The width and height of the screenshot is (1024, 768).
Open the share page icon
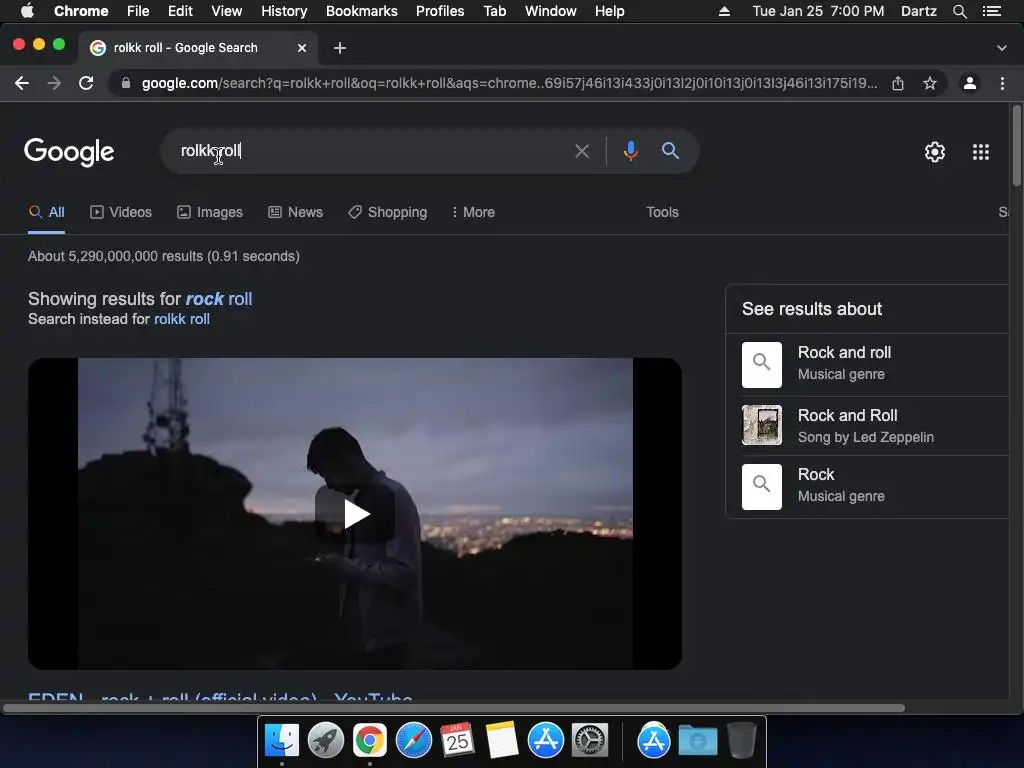tap(898, 84)
